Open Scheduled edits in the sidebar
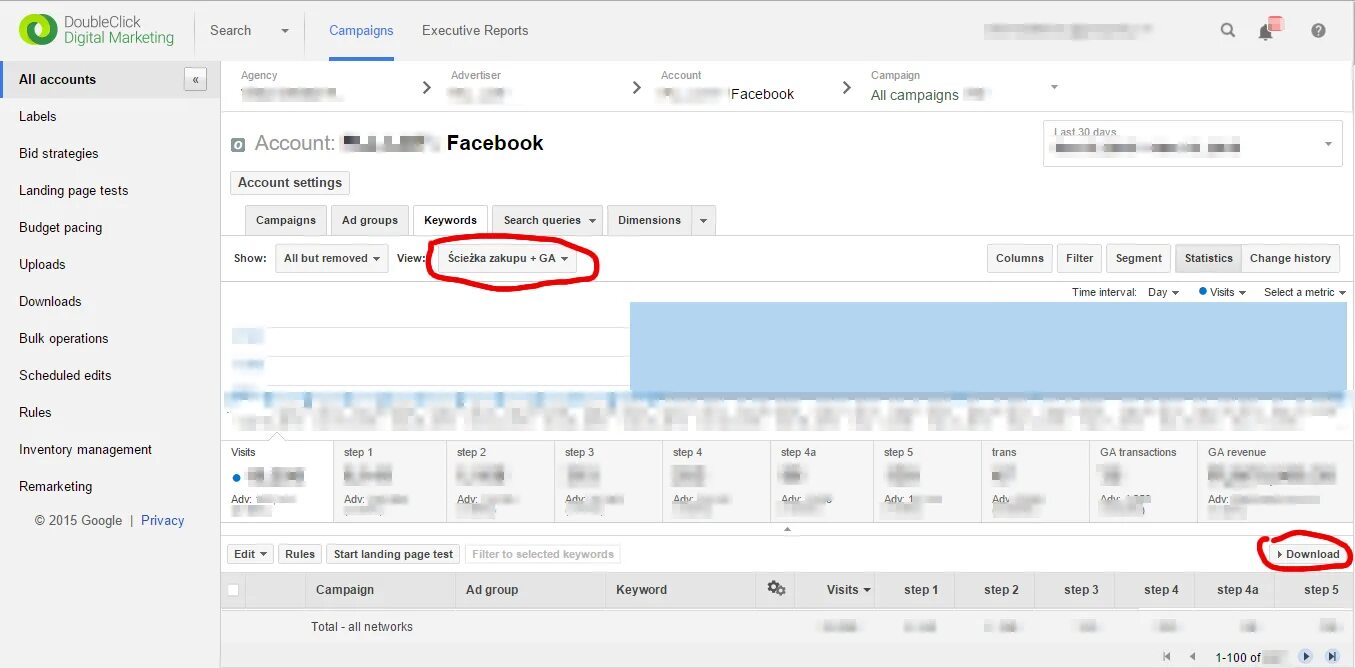 click(x=65, y=376)
